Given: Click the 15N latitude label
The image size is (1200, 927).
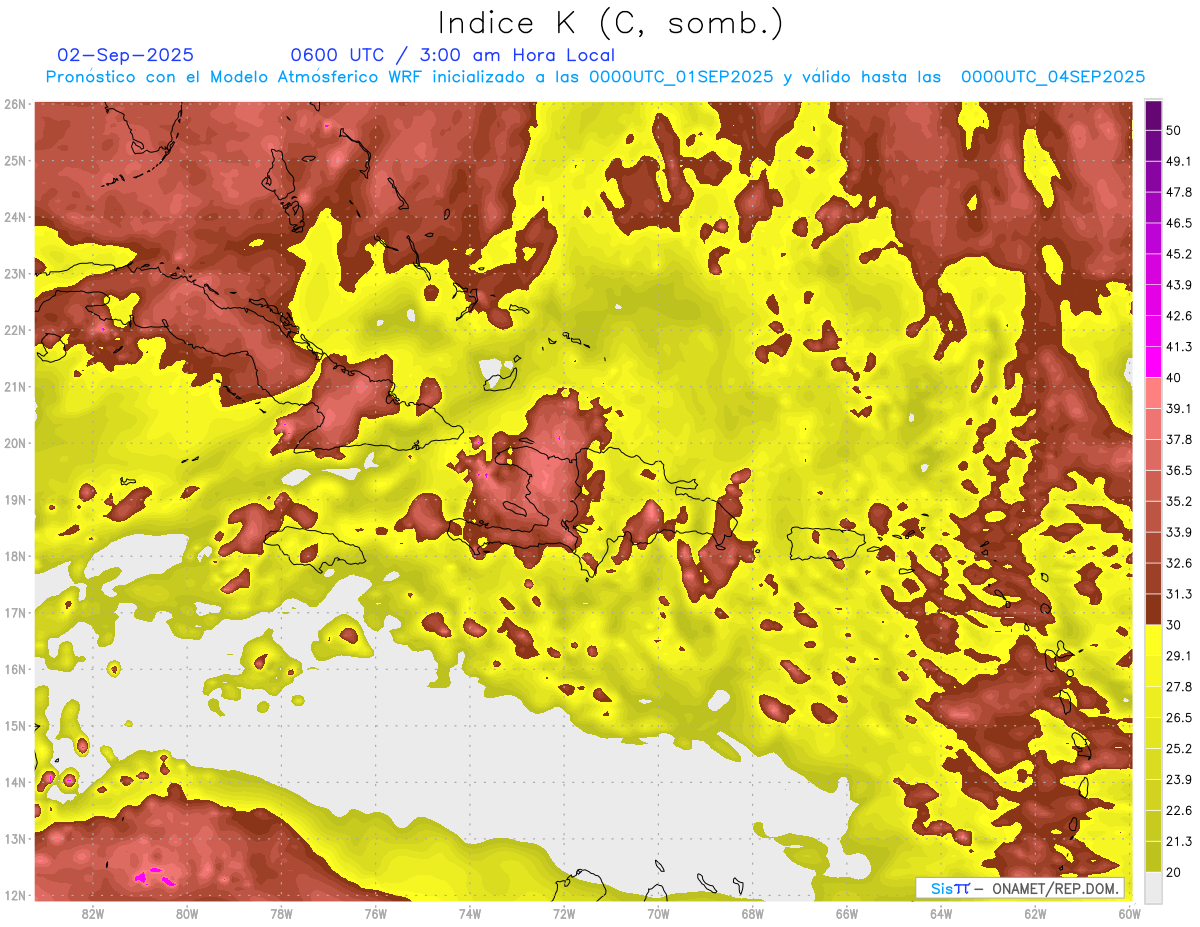Looking at the screenshot, I should point(15,725).
